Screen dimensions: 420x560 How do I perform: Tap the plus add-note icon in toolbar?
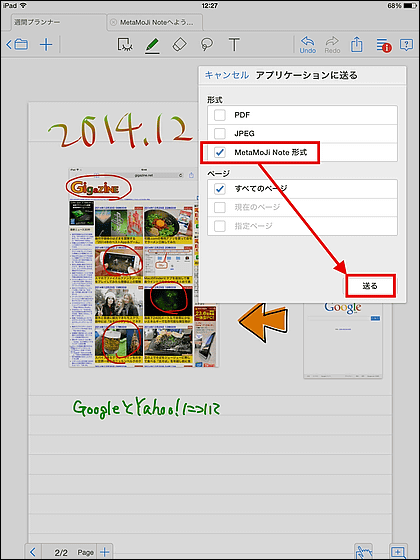point(46,45)
